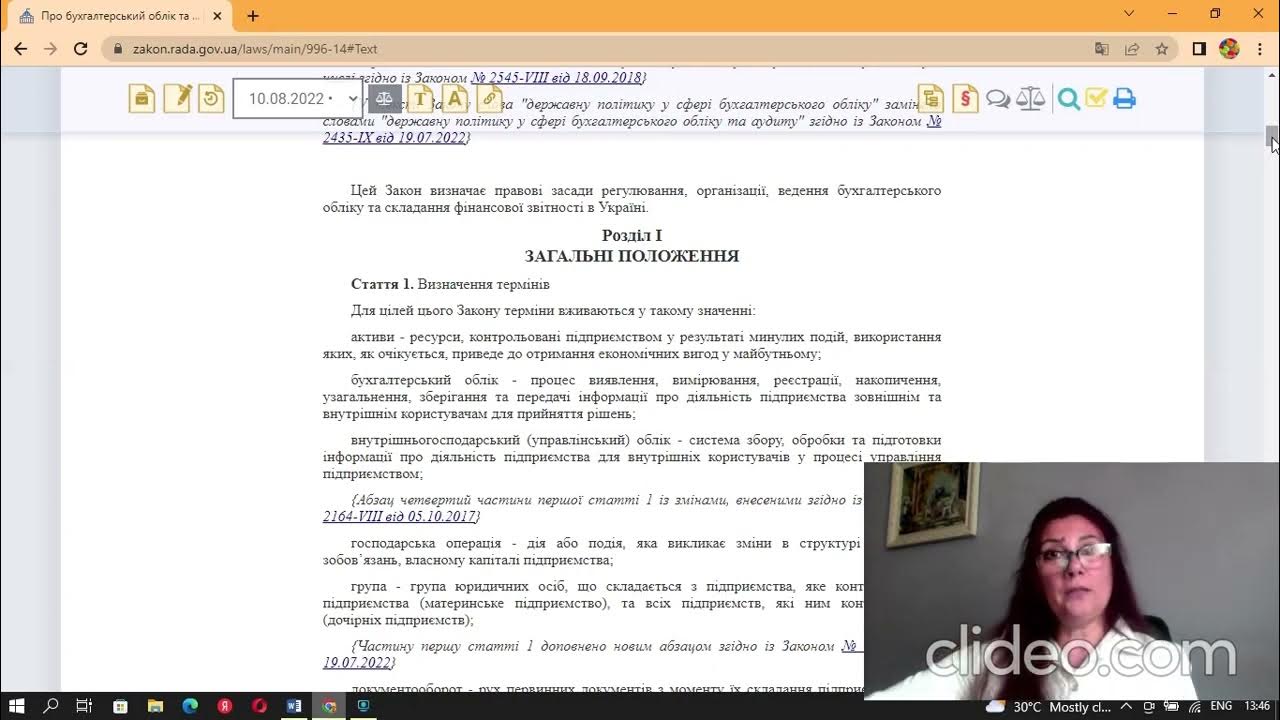Open the screen recorder app on taskbar
The width and height of the screenshot is (1280, 720).
(x=364, y=706)
